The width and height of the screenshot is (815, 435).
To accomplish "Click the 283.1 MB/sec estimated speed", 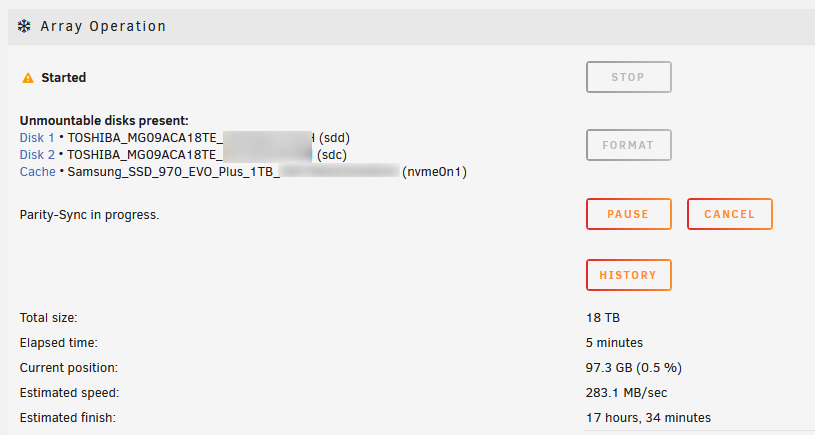I will click(x=626, y=393).
